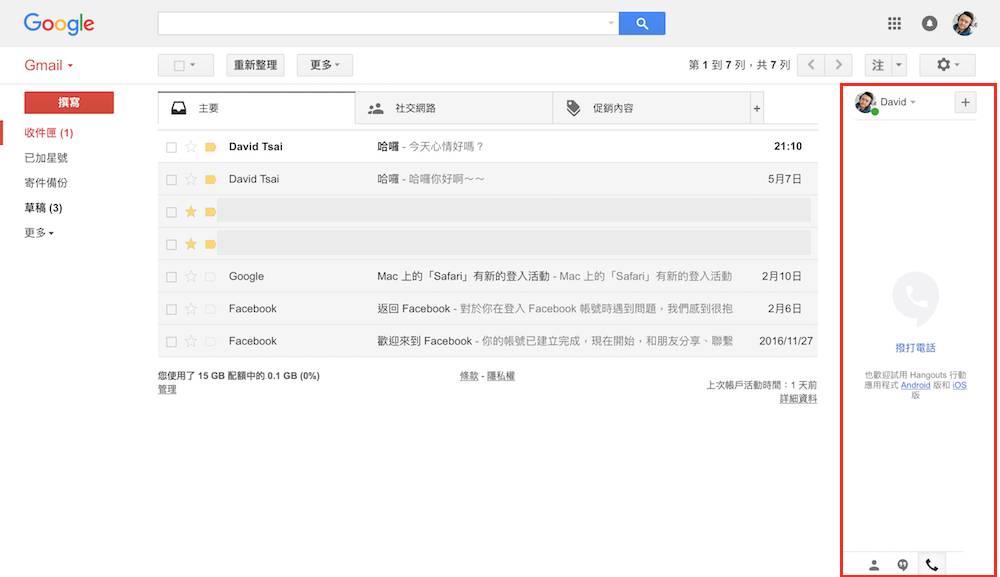Select checkbox for first David Tsai email

point(172,147)
